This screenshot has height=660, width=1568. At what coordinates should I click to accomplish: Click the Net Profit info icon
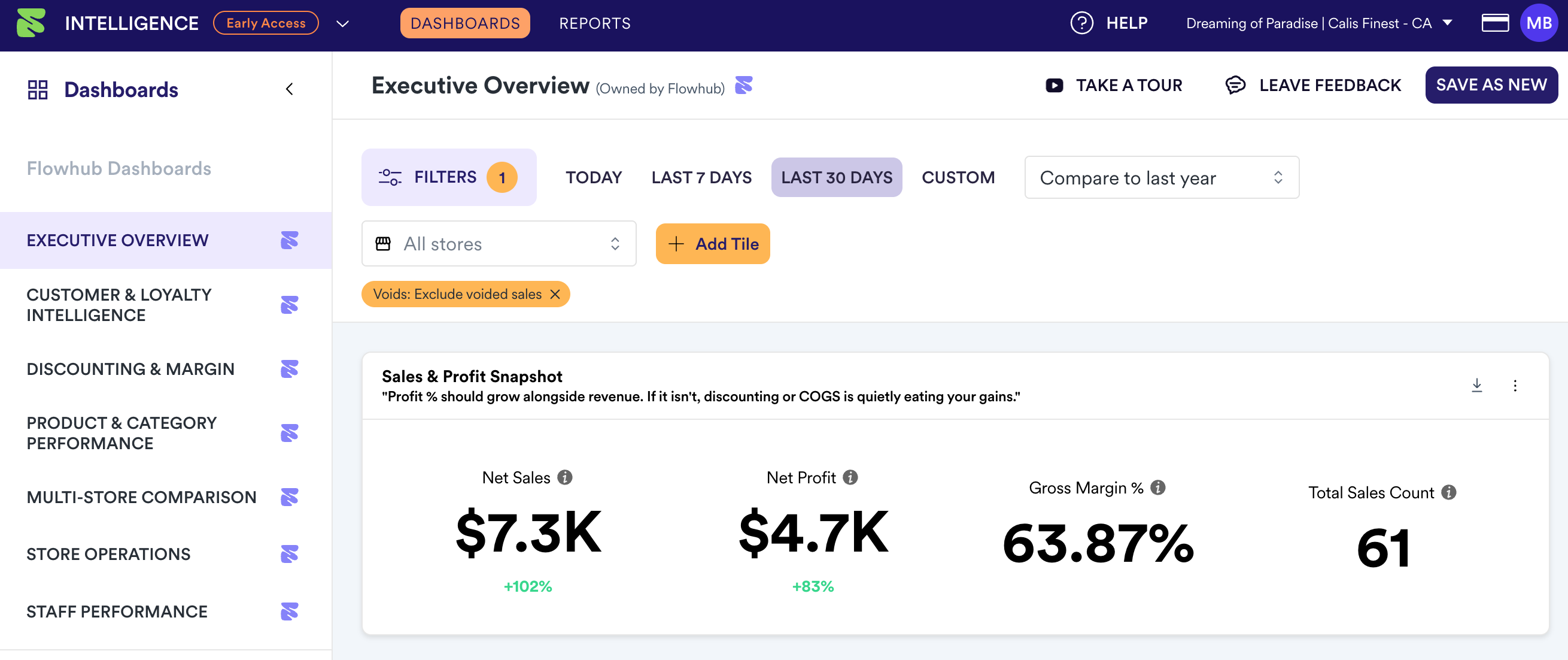850,477
